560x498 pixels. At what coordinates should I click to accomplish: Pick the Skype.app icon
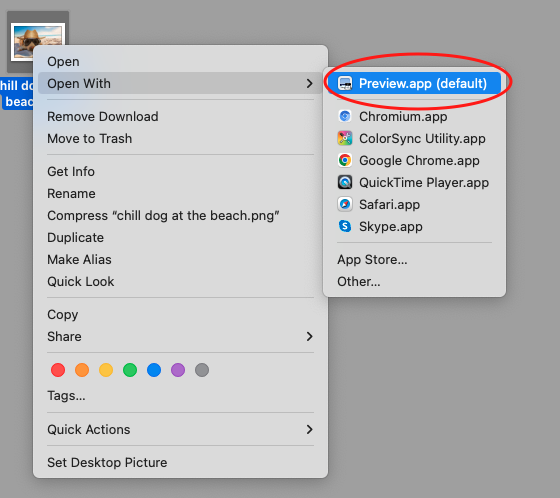pos(345,226)
